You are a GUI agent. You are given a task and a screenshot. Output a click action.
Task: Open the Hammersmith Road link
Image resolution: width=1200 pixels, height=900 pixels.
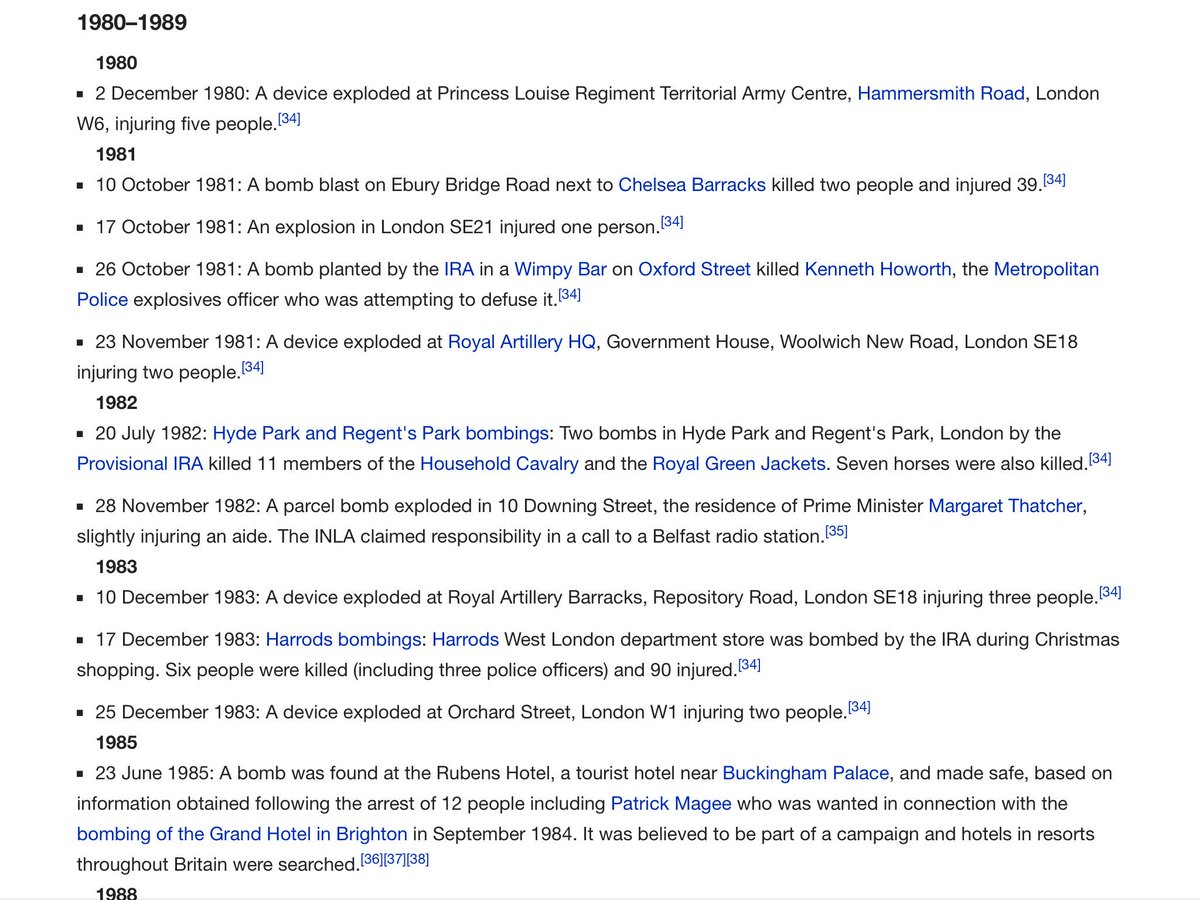[941, 93]
